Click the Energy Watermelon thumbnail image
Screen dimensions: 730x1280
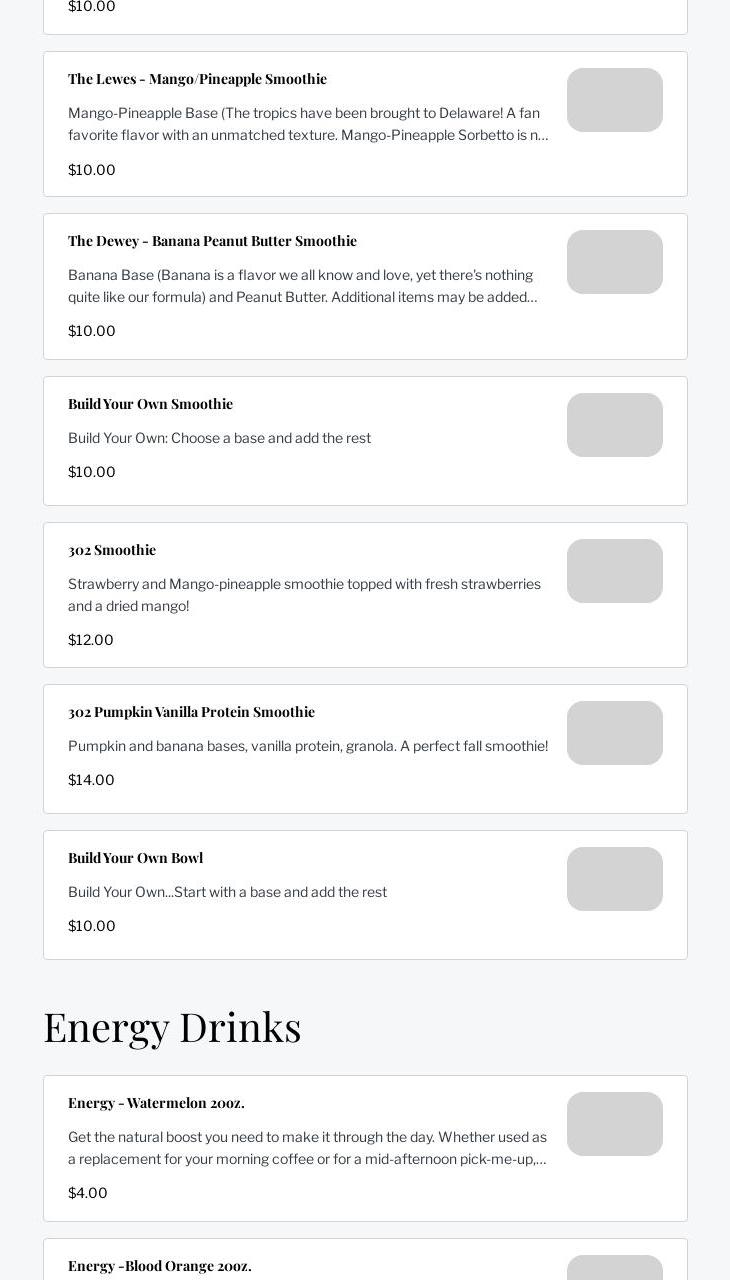tap(614, 1124)
